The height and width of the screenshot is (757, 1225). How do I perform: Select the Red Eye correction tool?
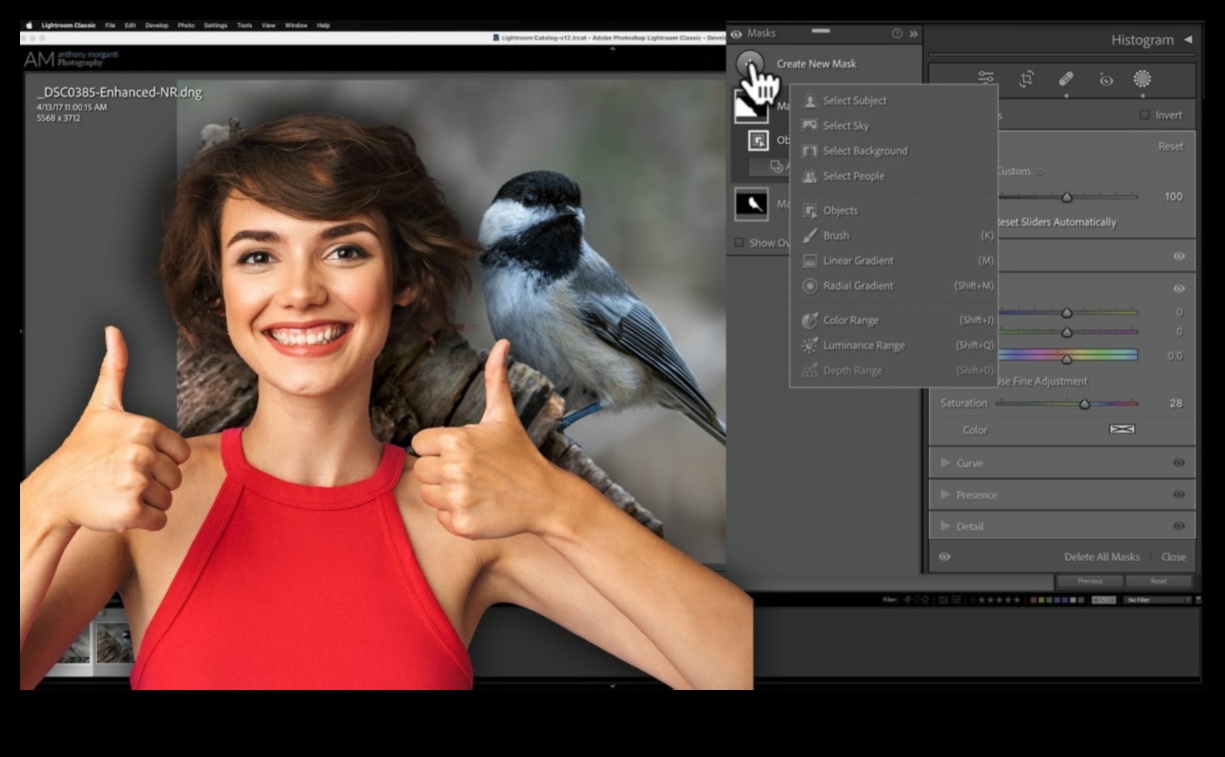[1105, 80]
